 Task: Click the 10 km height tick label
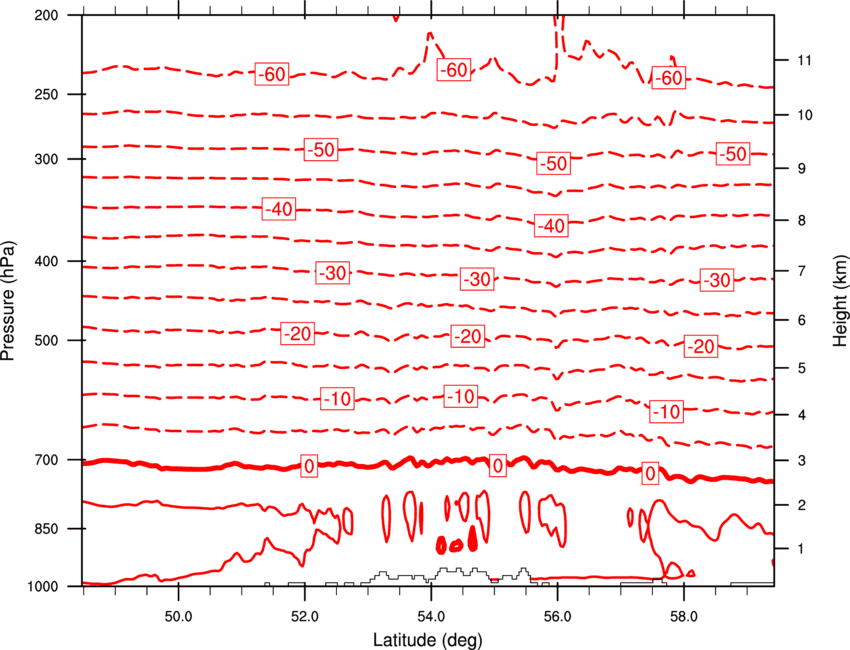click(804, 115)
